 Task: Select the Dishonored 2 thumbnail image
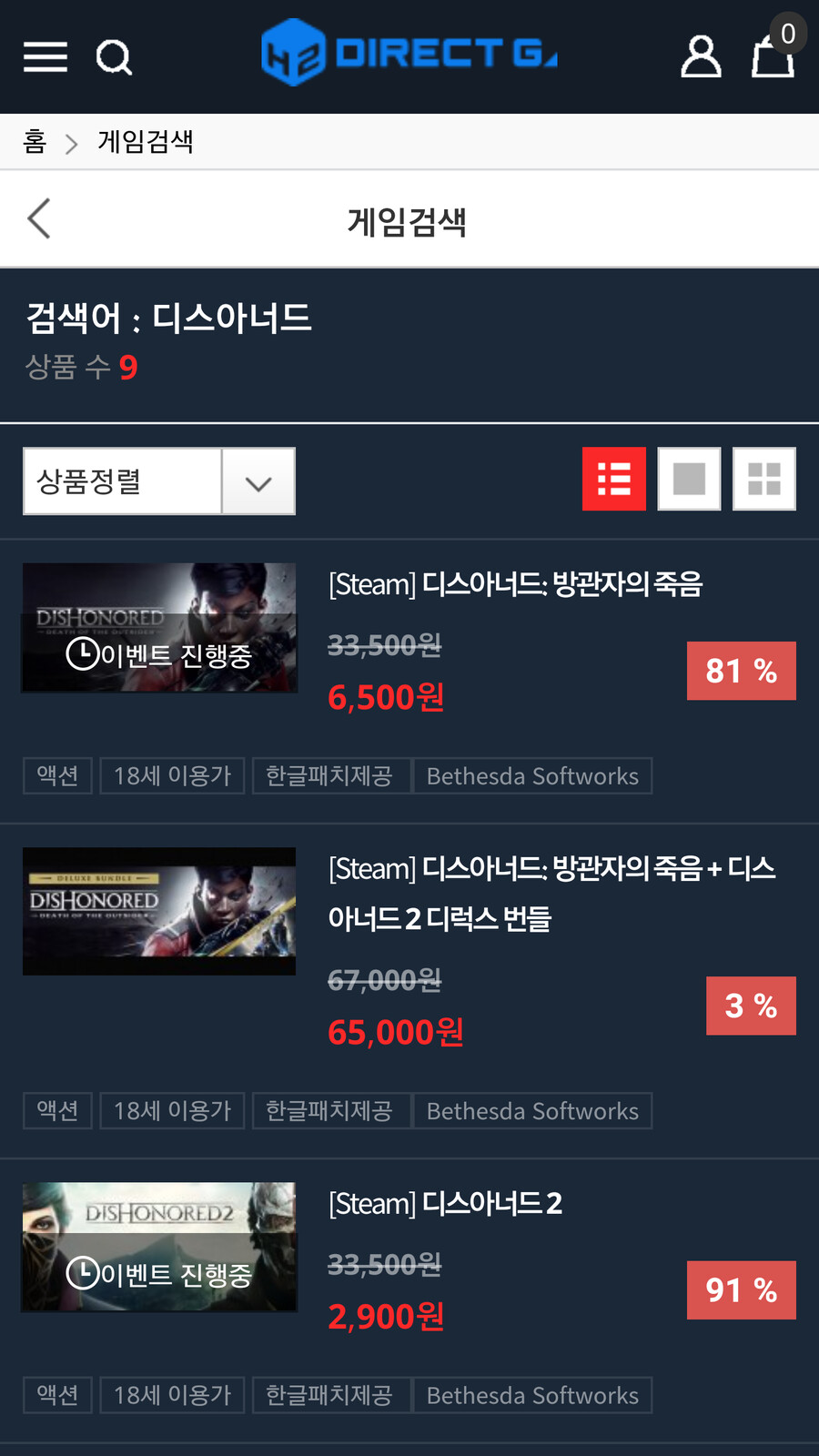coord(159,1247)
